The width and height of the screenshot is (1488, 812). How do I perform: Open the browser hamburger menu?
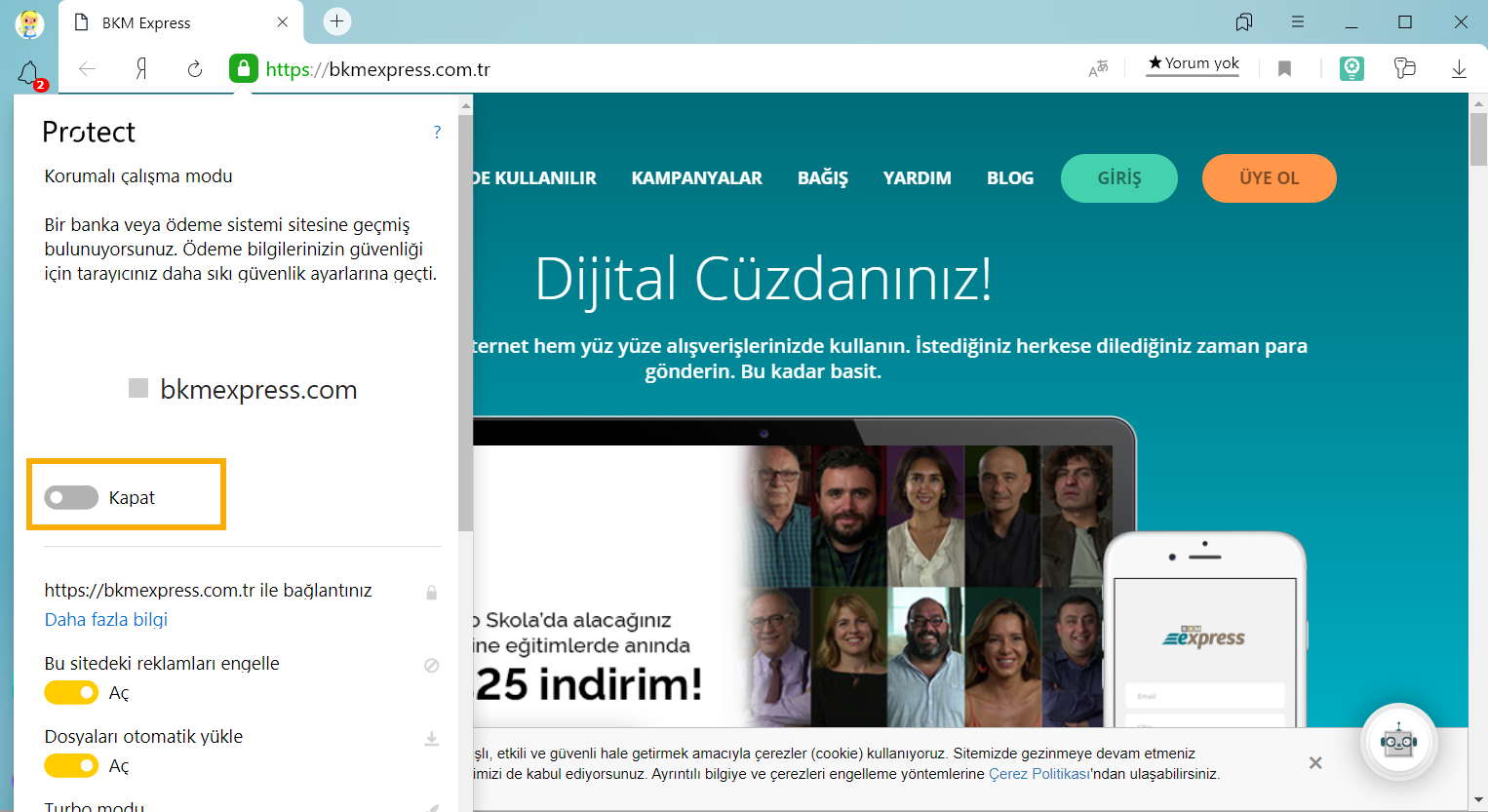1298,21
